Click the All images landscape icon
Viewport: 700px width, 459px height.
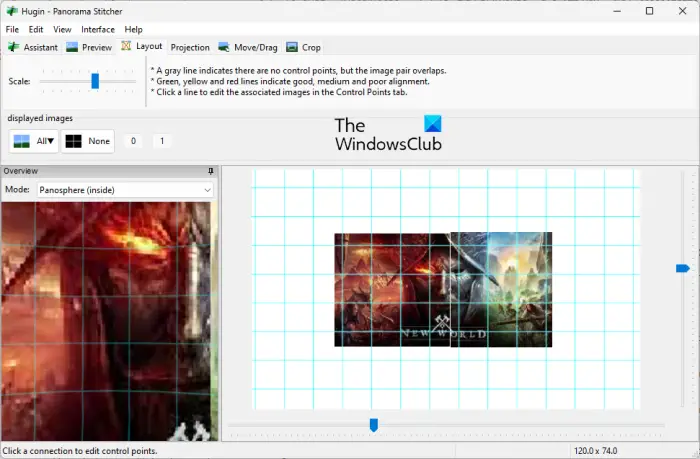(22, 141)
